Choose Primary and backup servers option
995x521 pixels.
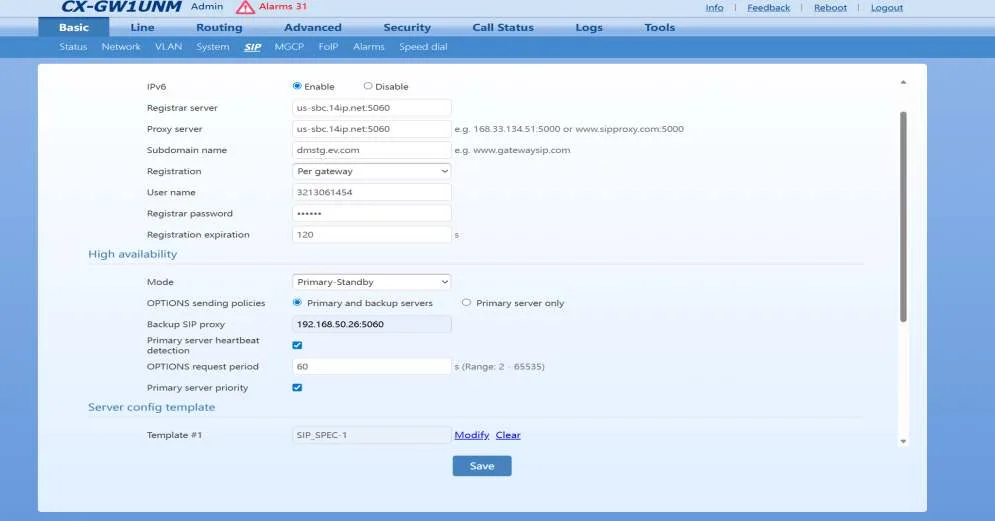(x=297, y=303)
